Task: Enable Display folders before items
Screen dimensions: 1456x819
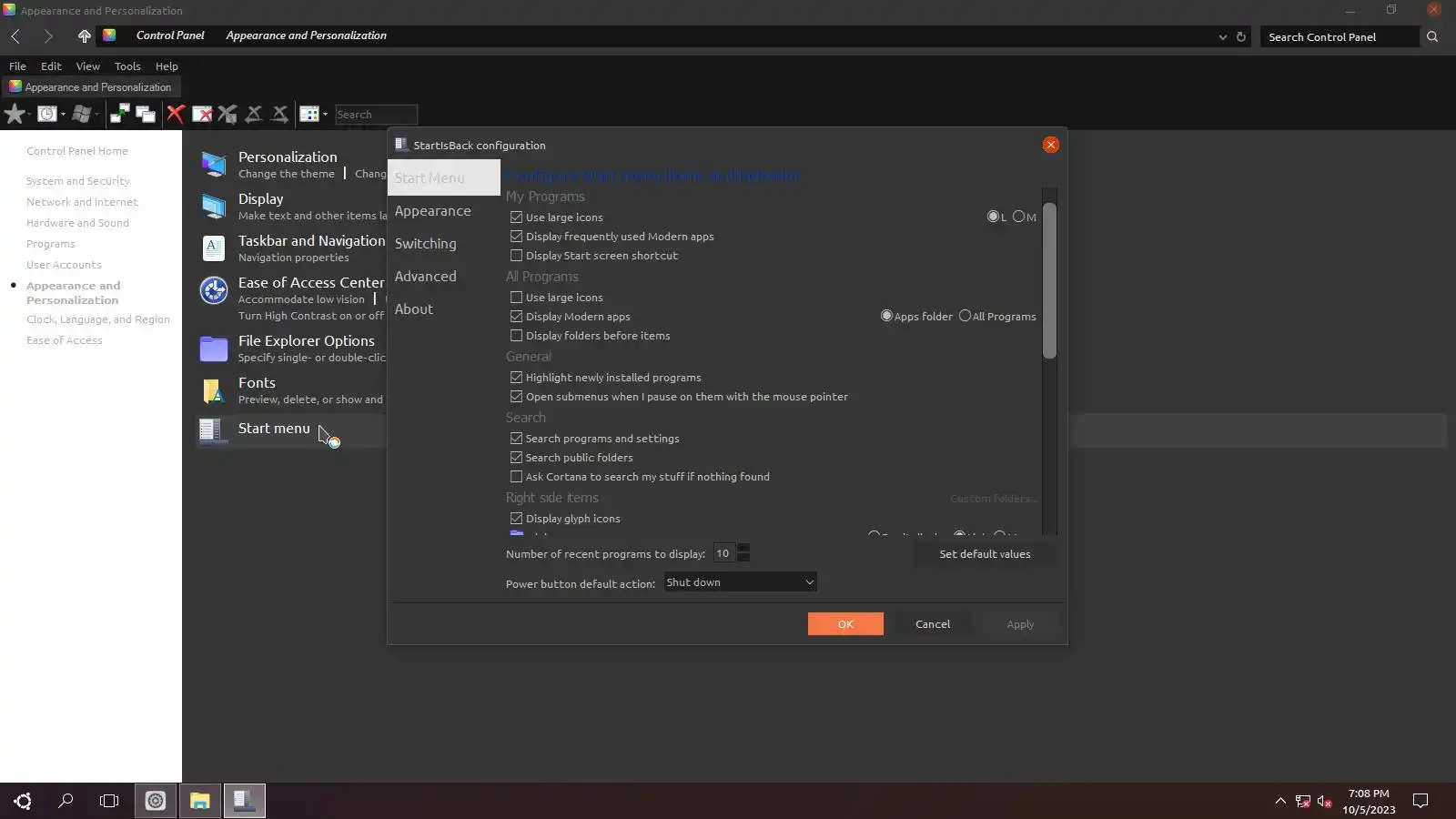Action: pos(516,336)
